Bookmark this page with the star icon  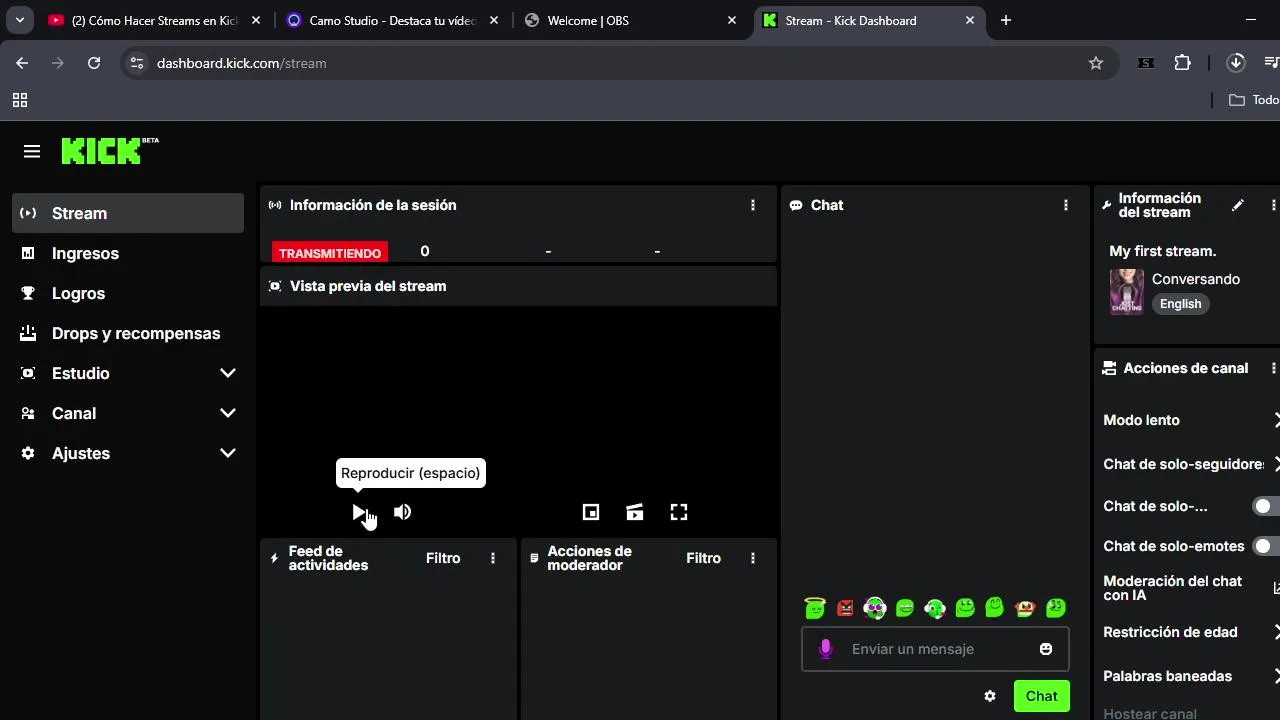[x=1096, y=63]
